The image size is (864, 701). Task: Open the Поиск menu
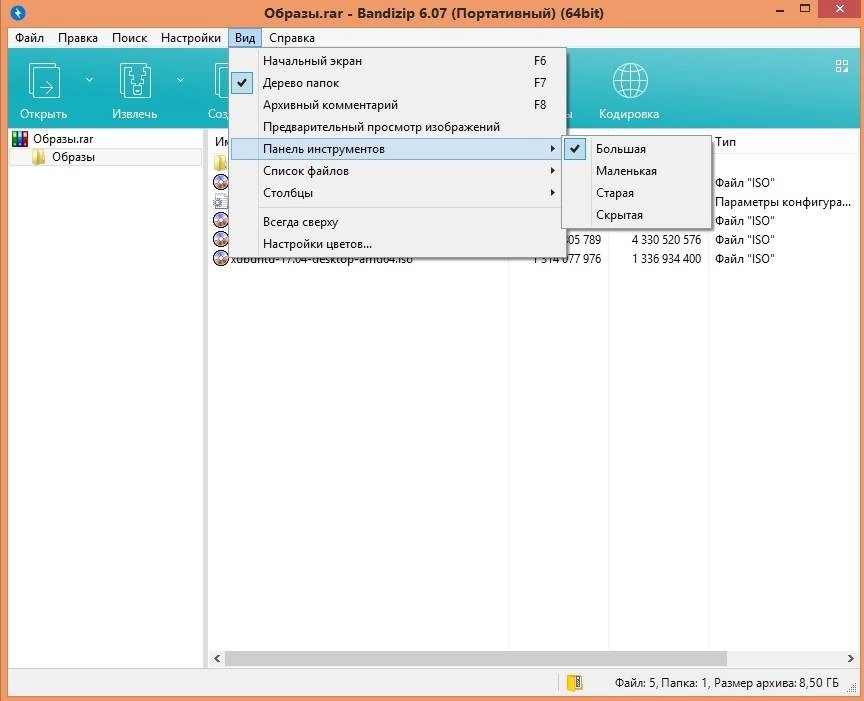click(129, 38)
